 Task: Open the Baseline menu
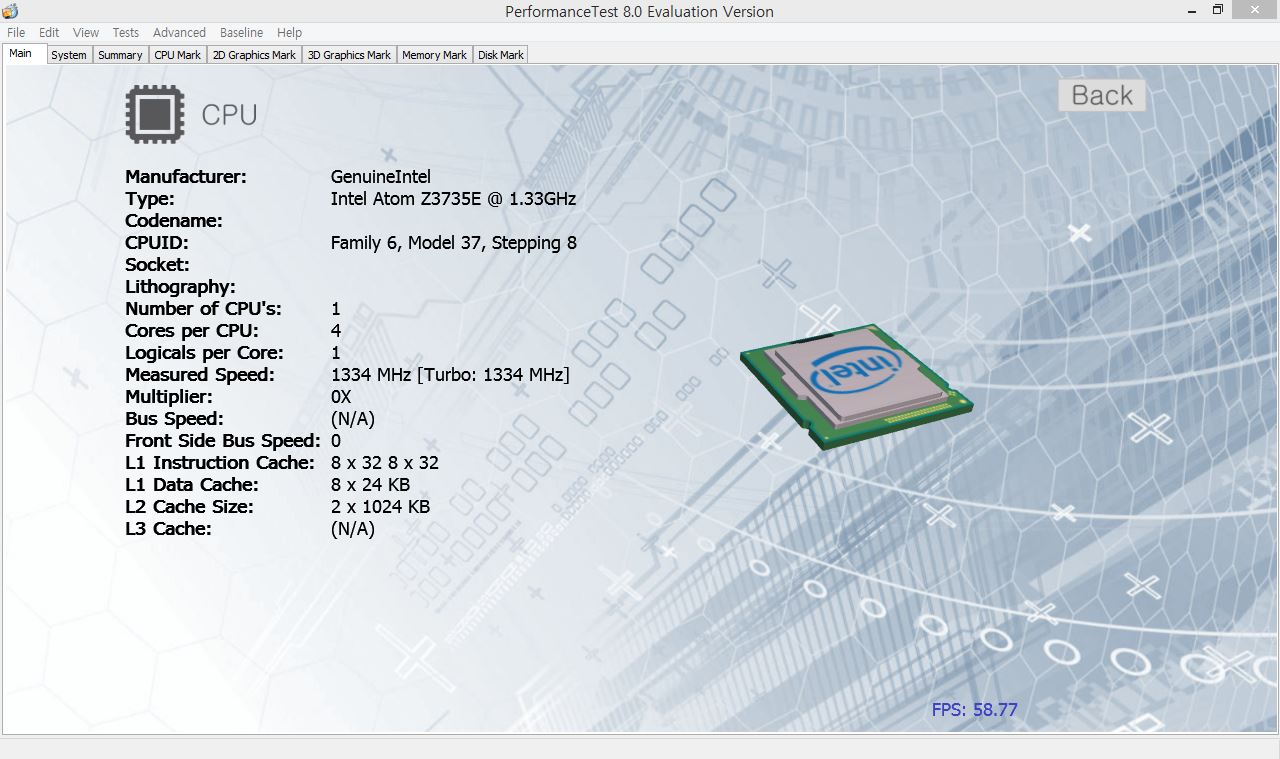241,32
